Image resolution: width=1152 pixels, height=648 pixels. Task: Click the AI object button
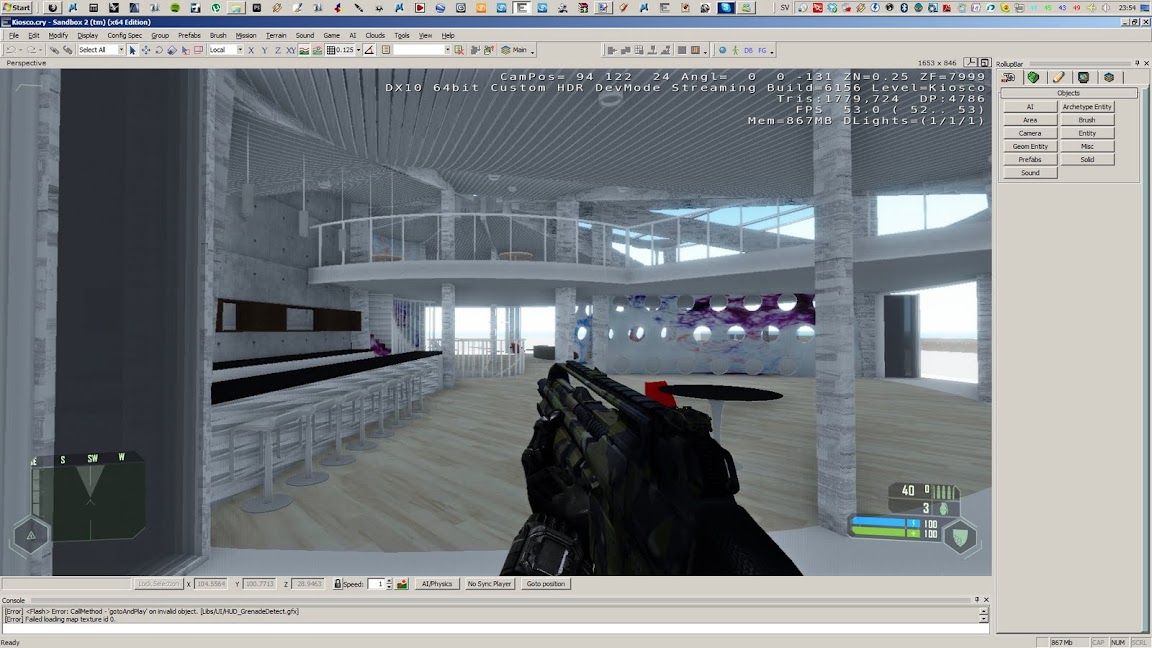(1030, 107)
